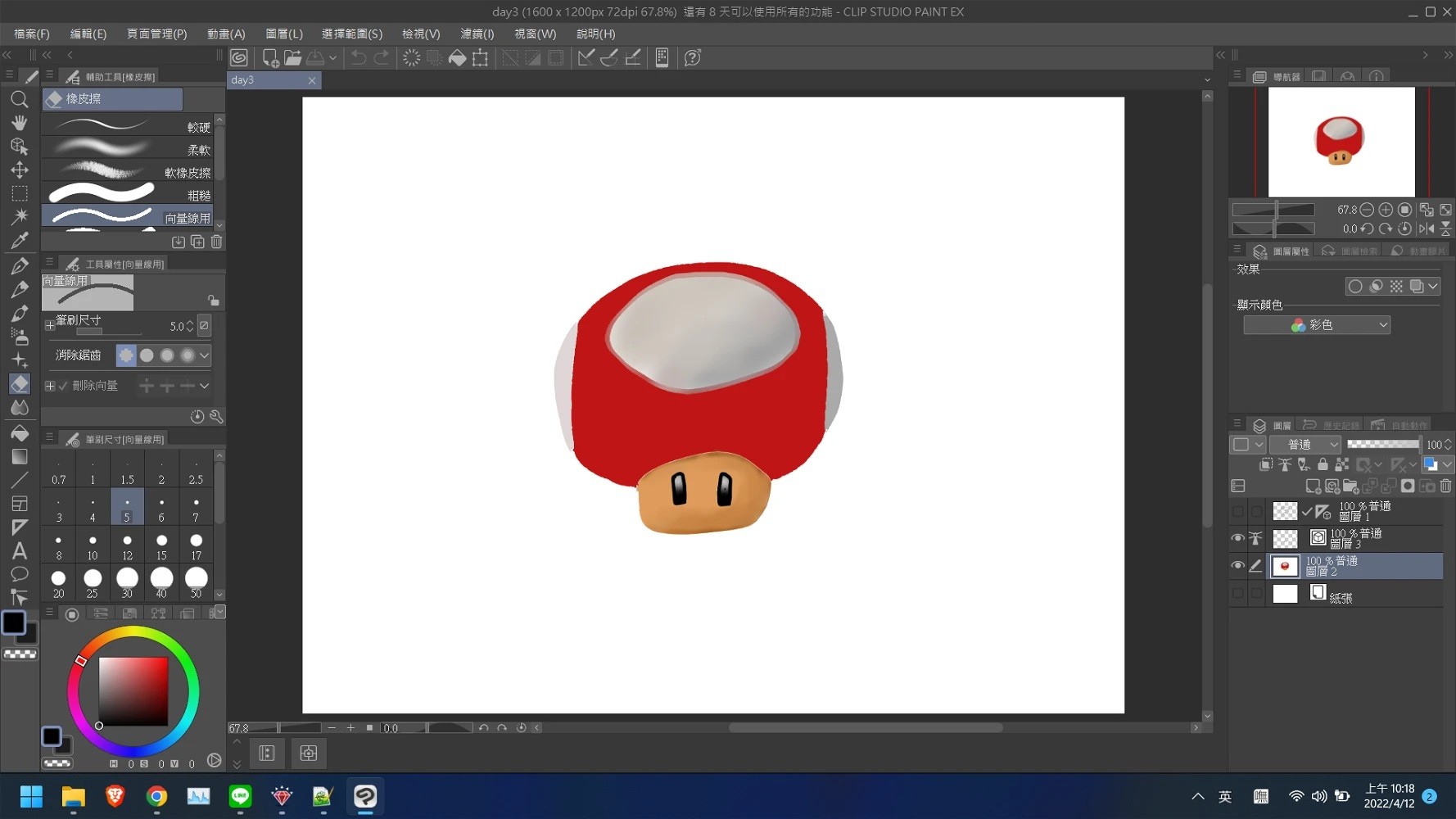Select the Gradient tool
The width and height of the screenshot is (1456, 819).
click(20, 456)
